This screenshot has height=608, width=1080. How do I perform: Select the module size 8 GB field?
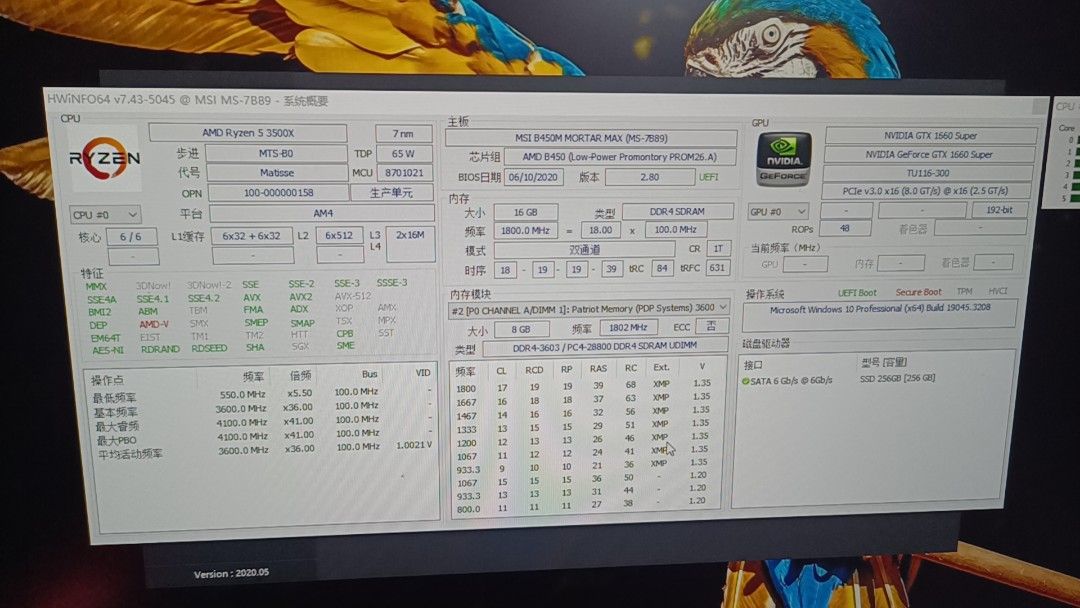tap(521, 329)
